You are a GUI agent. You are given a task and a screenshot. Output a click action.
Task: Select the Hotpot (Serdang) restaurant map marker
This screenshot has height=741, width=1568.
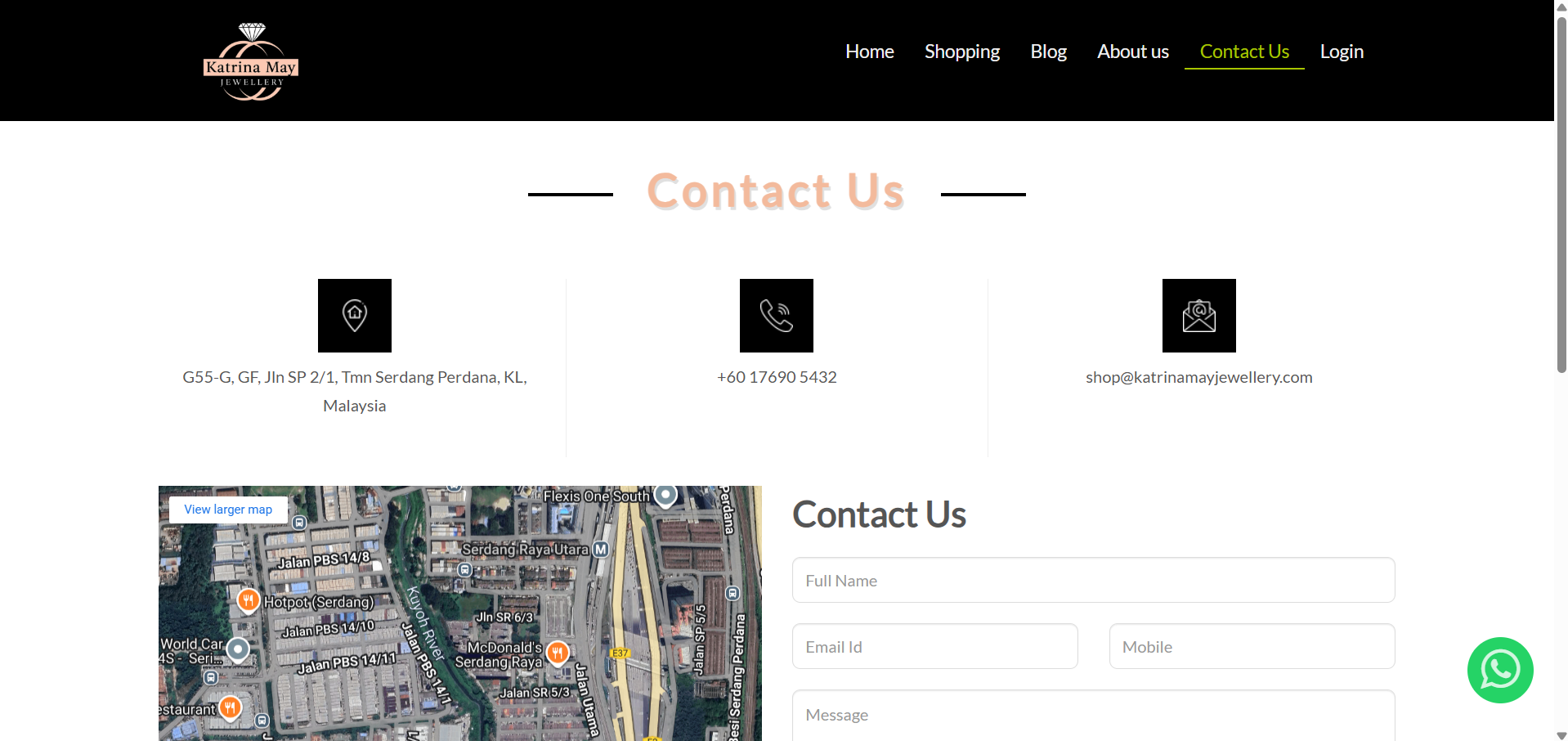pos(249,600)
